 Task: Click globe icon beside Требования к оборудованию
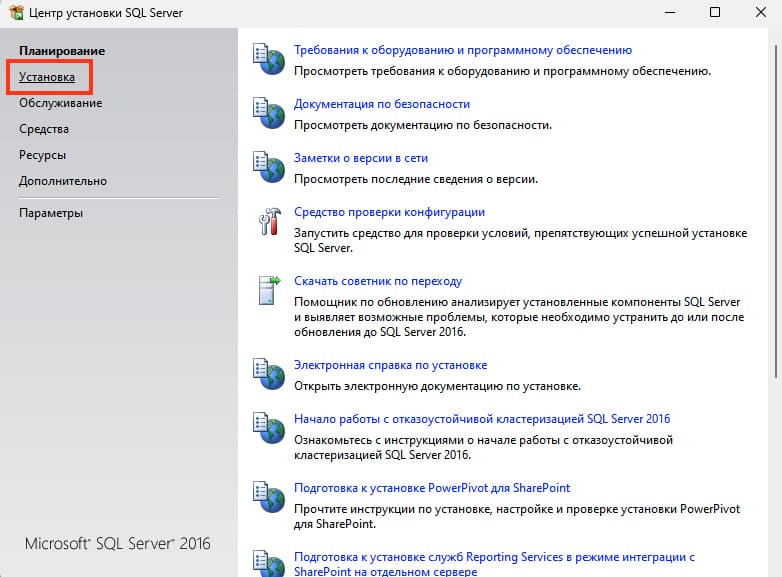point(268,59)
